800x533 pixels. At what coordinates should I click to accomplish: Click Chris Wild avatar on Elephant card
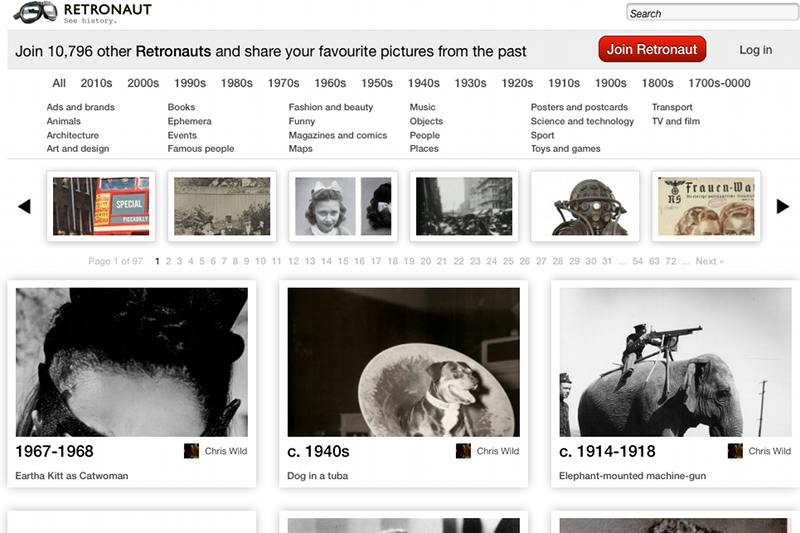tap(735, 451)
